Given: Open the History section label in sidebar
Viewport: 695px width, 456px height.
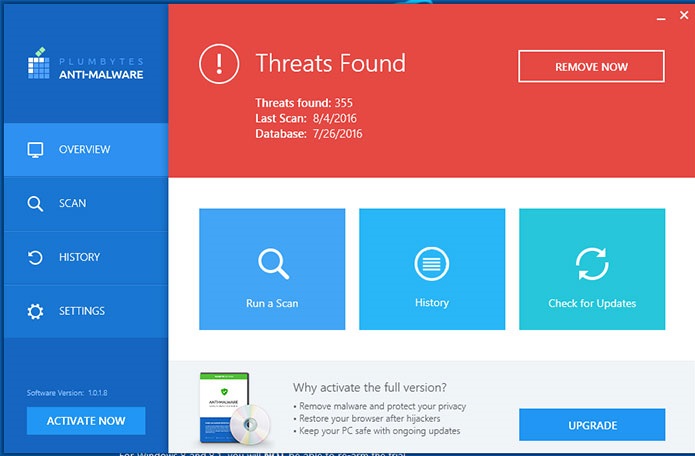Looking at the screenshot, I should click(80, 257).
